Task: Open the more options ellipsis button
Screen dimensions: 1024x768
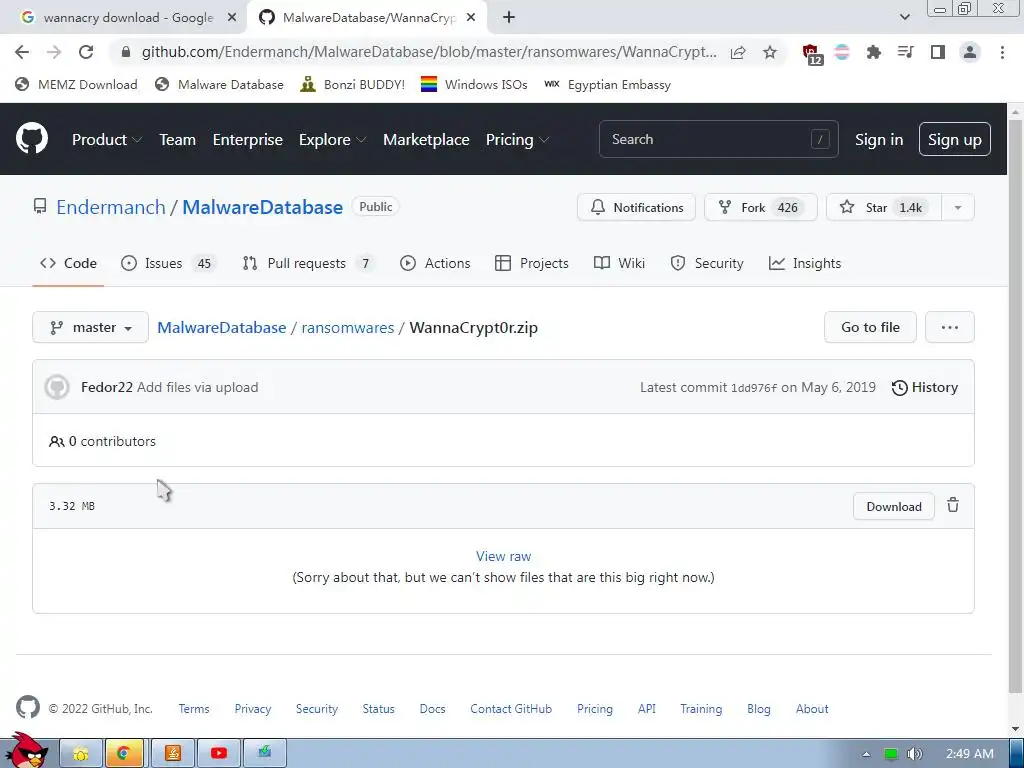Action: (x=950, y=327)
